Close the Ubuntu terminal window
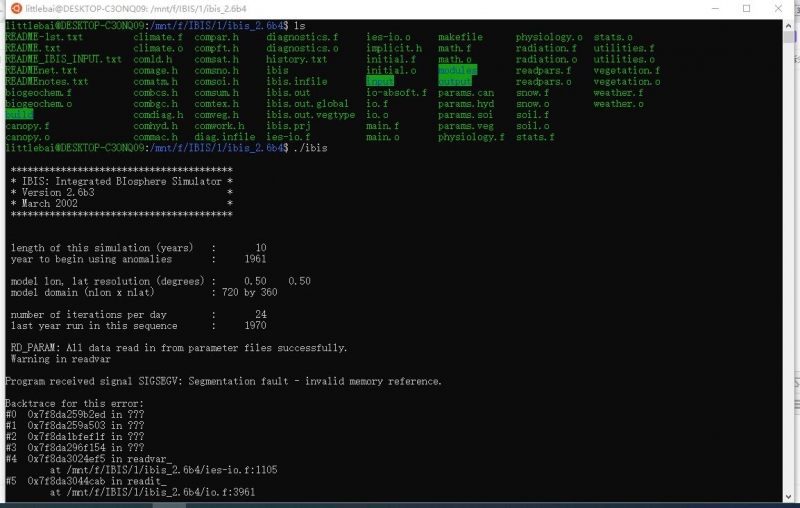 pyautogui.click(x=781, y=9)
